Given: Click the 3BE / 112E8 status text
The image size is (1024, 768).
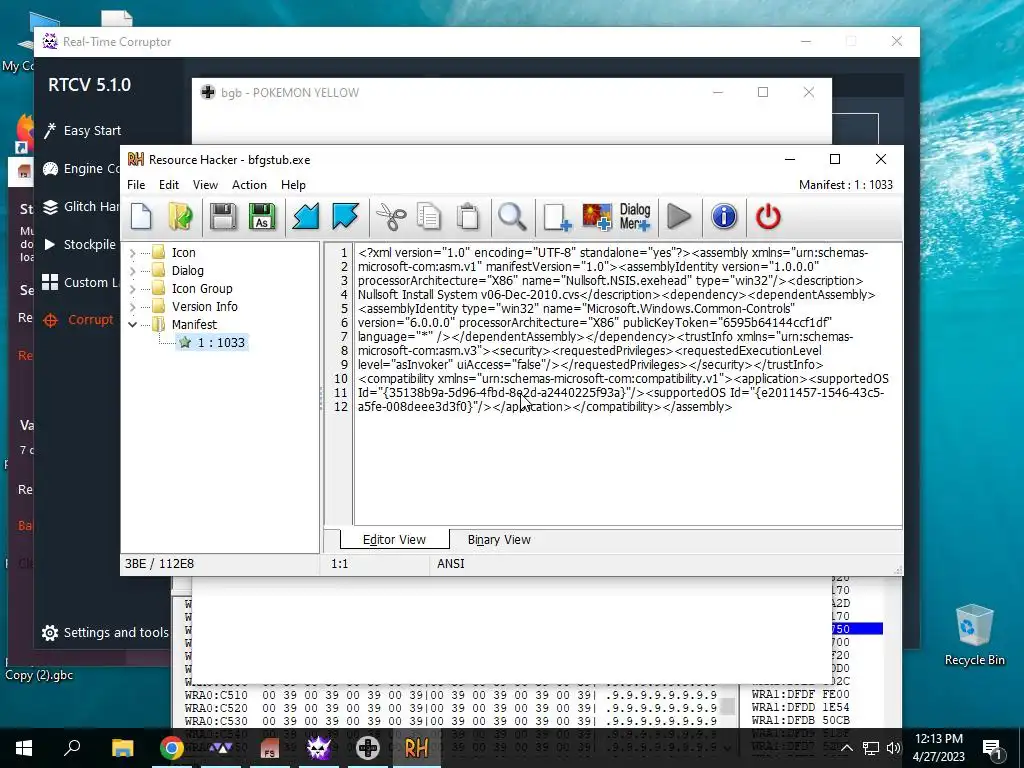Looking at the screenshot, I should pos(159,564).
